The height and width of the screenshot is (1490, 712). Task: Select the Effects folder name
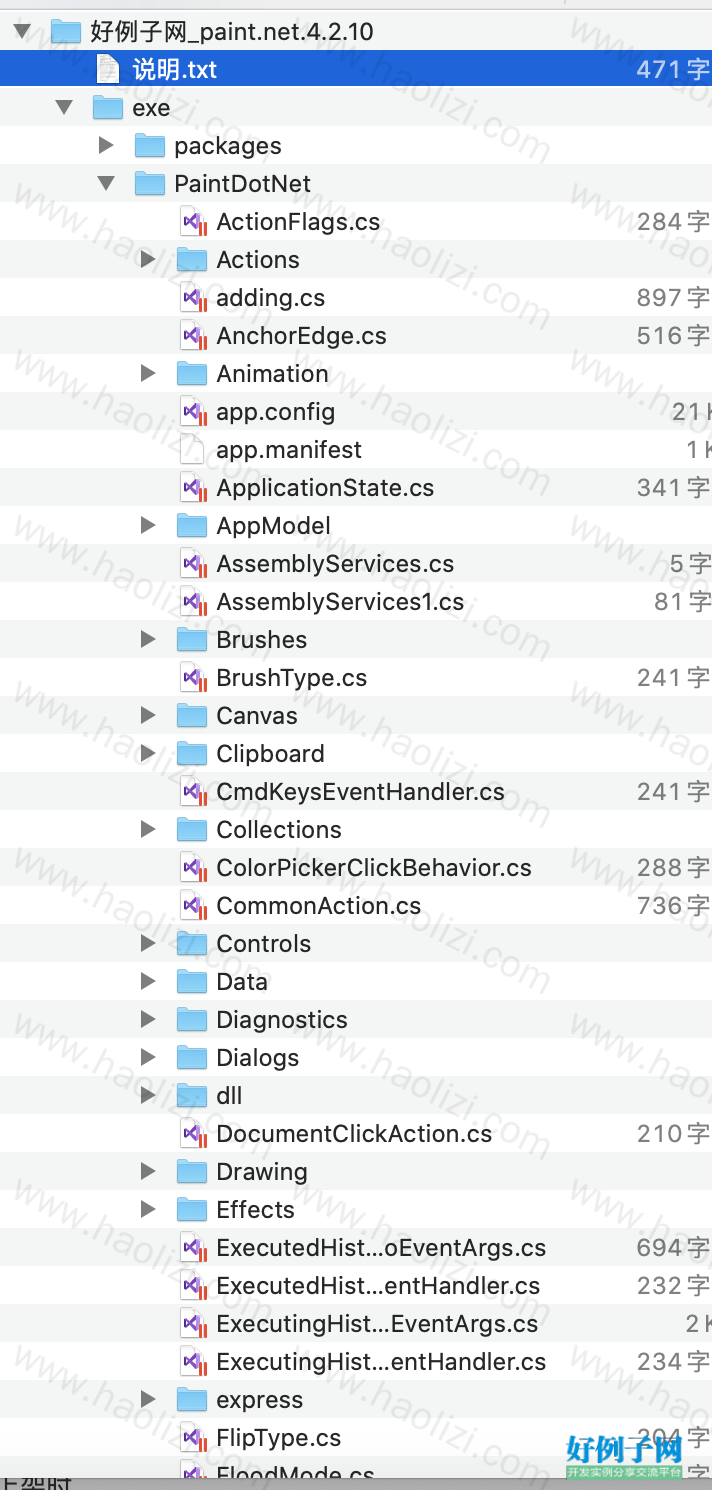point(255,1210)
